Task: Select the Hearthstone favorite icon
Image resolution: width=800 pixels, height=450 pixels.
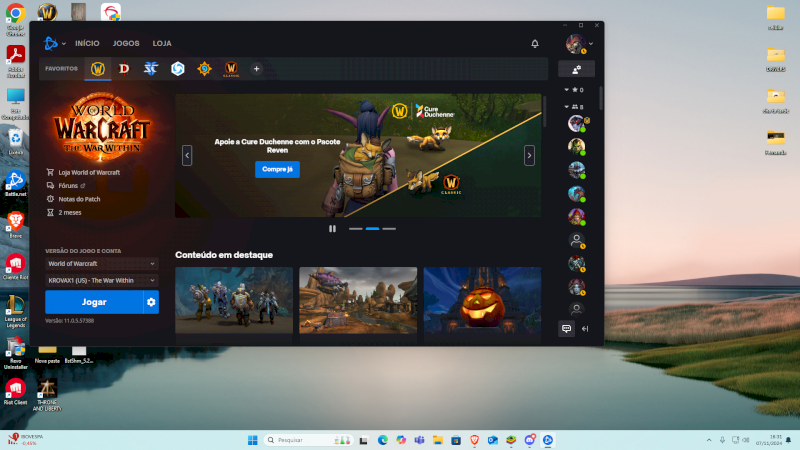Action: pyautogui.click(x=204, y=68)
